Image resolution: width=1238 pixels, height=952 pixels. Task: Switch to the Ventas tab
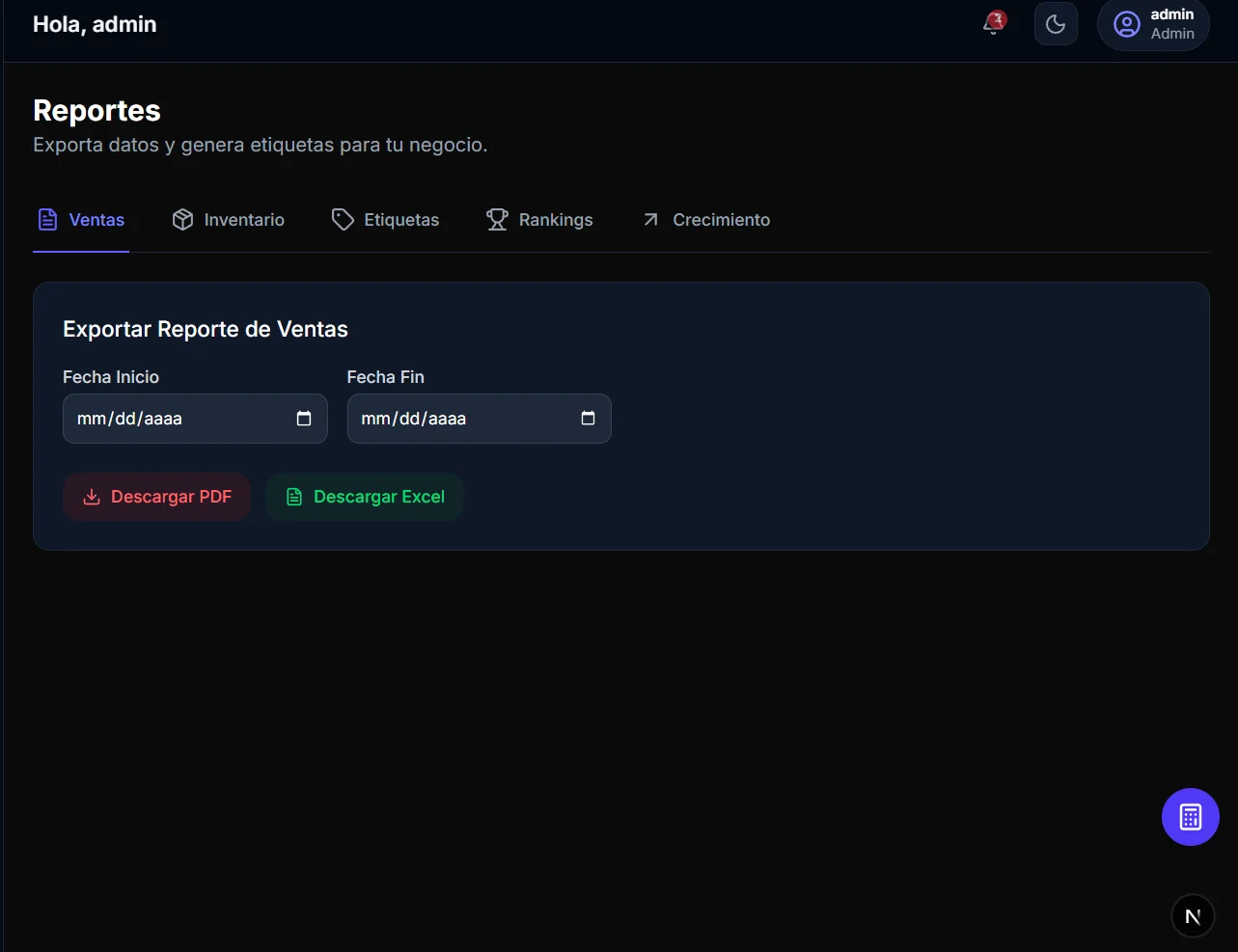pos(81,220)
